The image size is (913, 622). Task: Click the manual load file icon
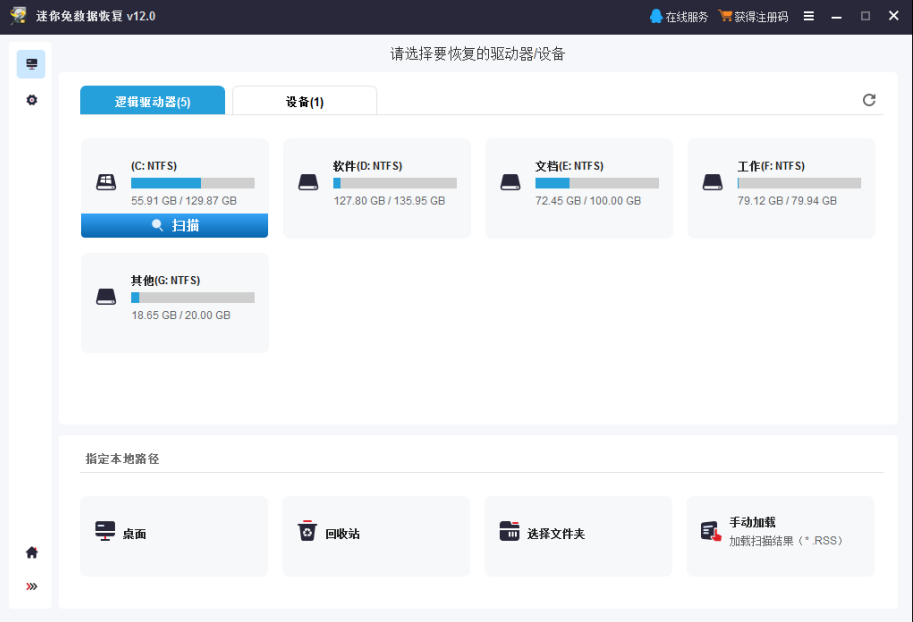click(711, 531)
